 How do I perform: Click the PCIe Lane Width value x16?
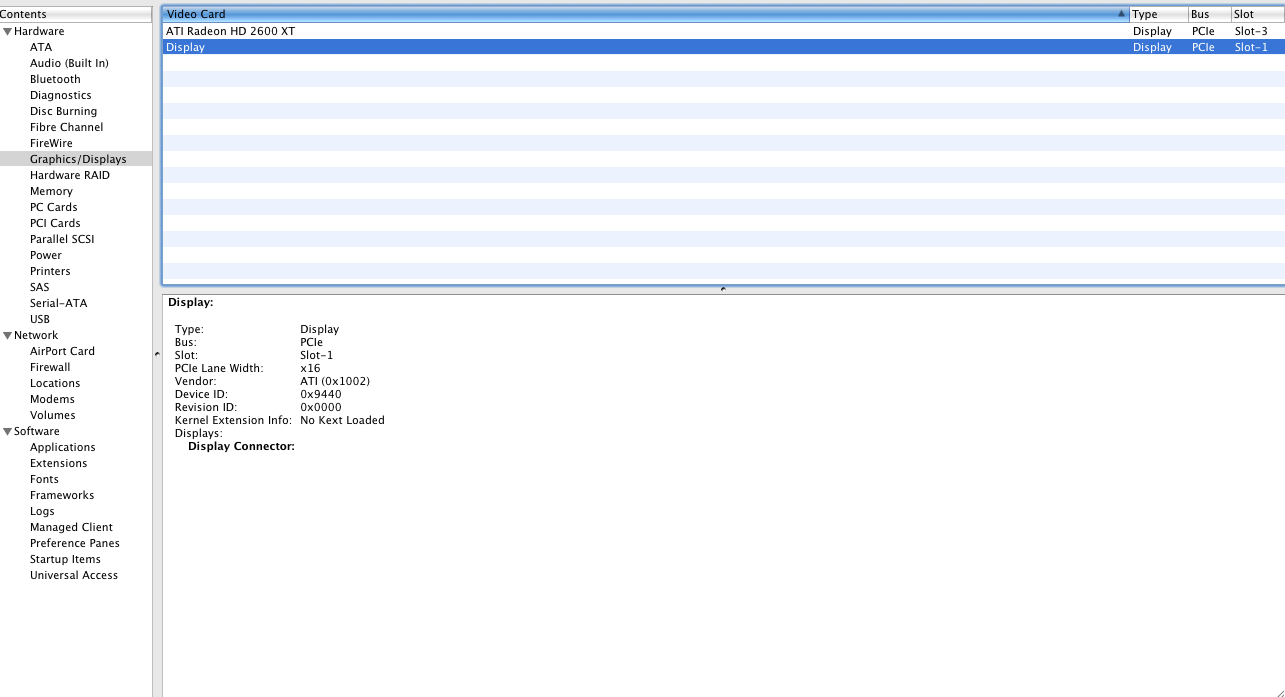310,368
